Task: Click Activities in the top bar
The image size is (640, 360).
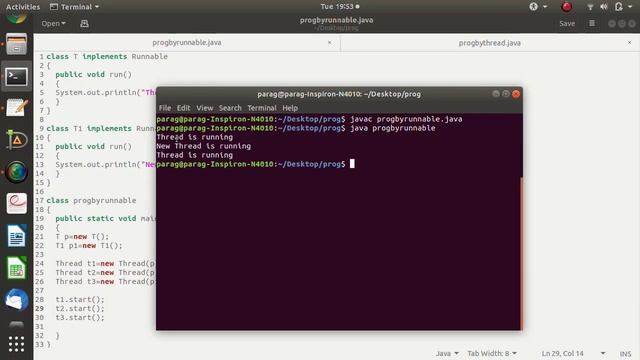Action: (x=23, y=7)
